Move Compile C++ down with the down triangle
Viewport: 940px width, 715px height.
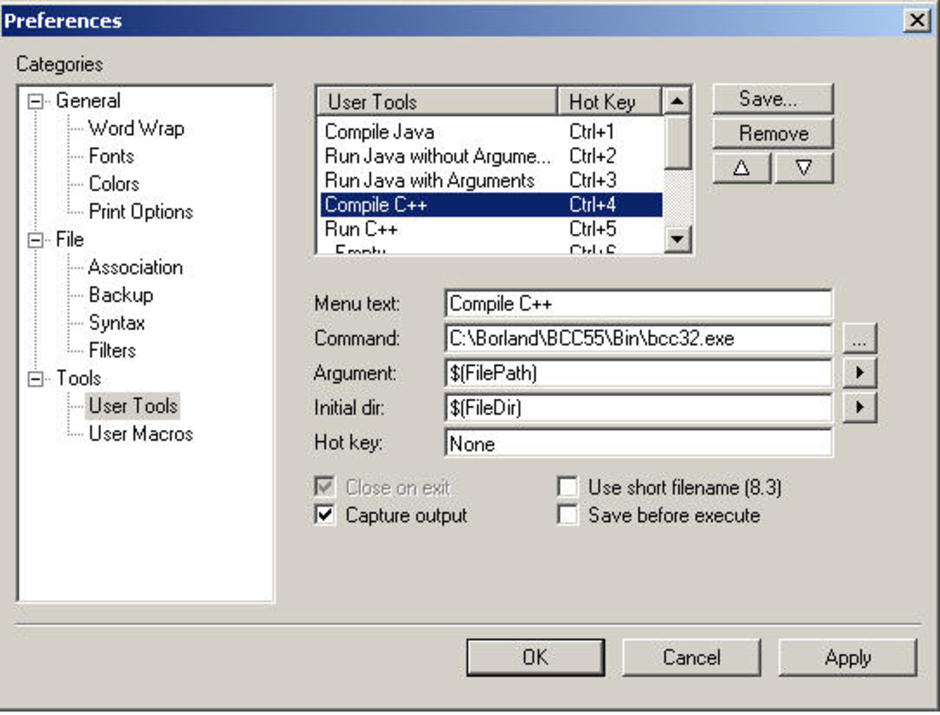pos(803,167)
